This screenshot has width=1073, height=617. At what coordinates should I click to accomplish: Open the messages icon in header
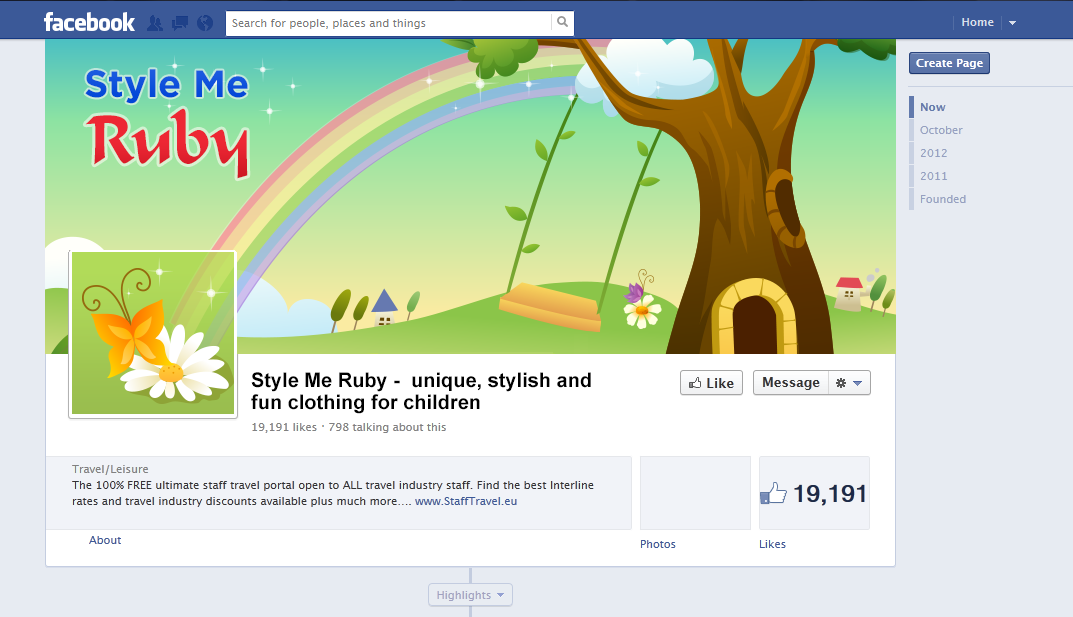click(x=180, y=23)
